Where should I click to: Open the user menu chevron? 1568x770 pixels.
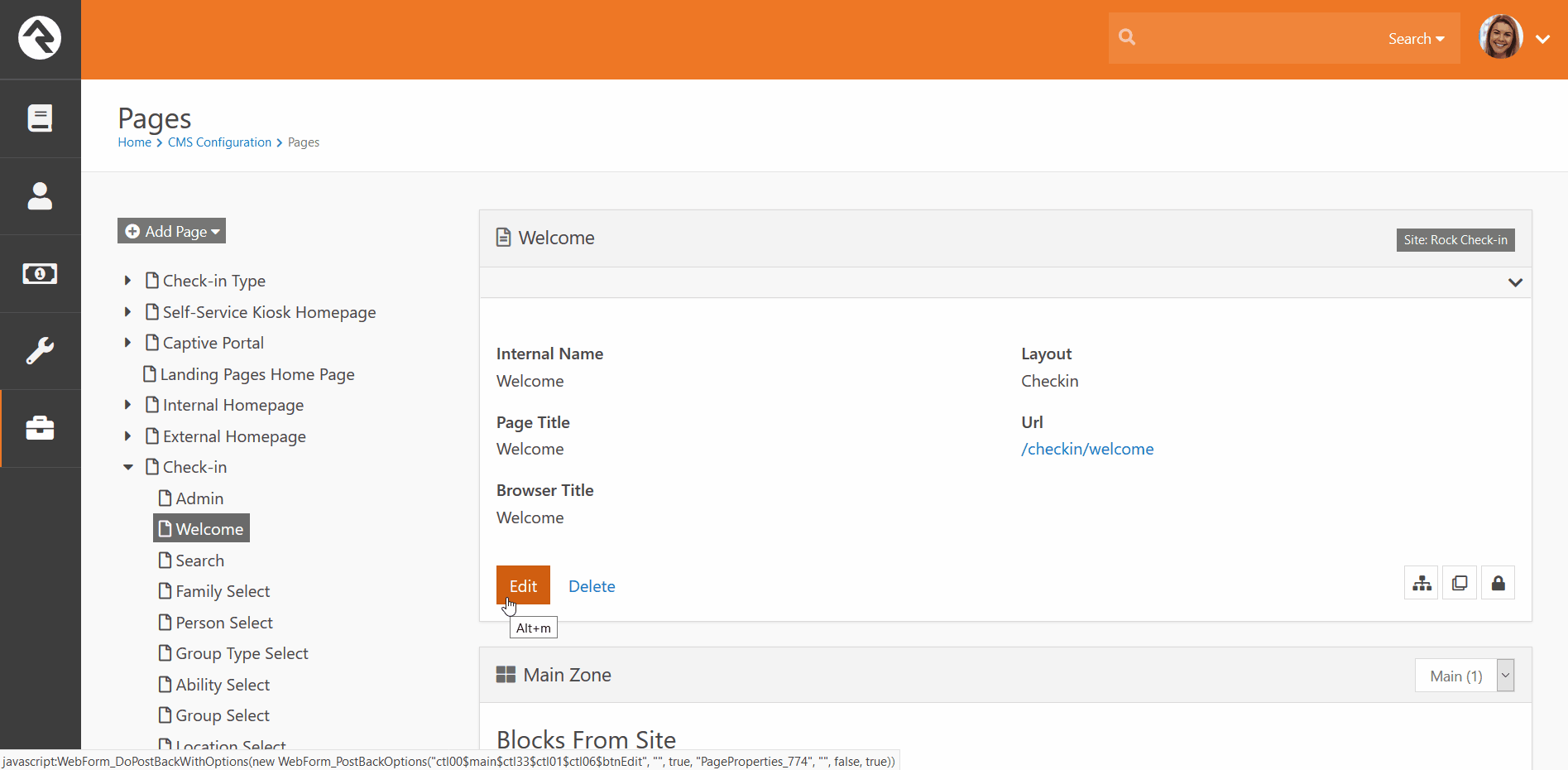tap(1543, 39)
